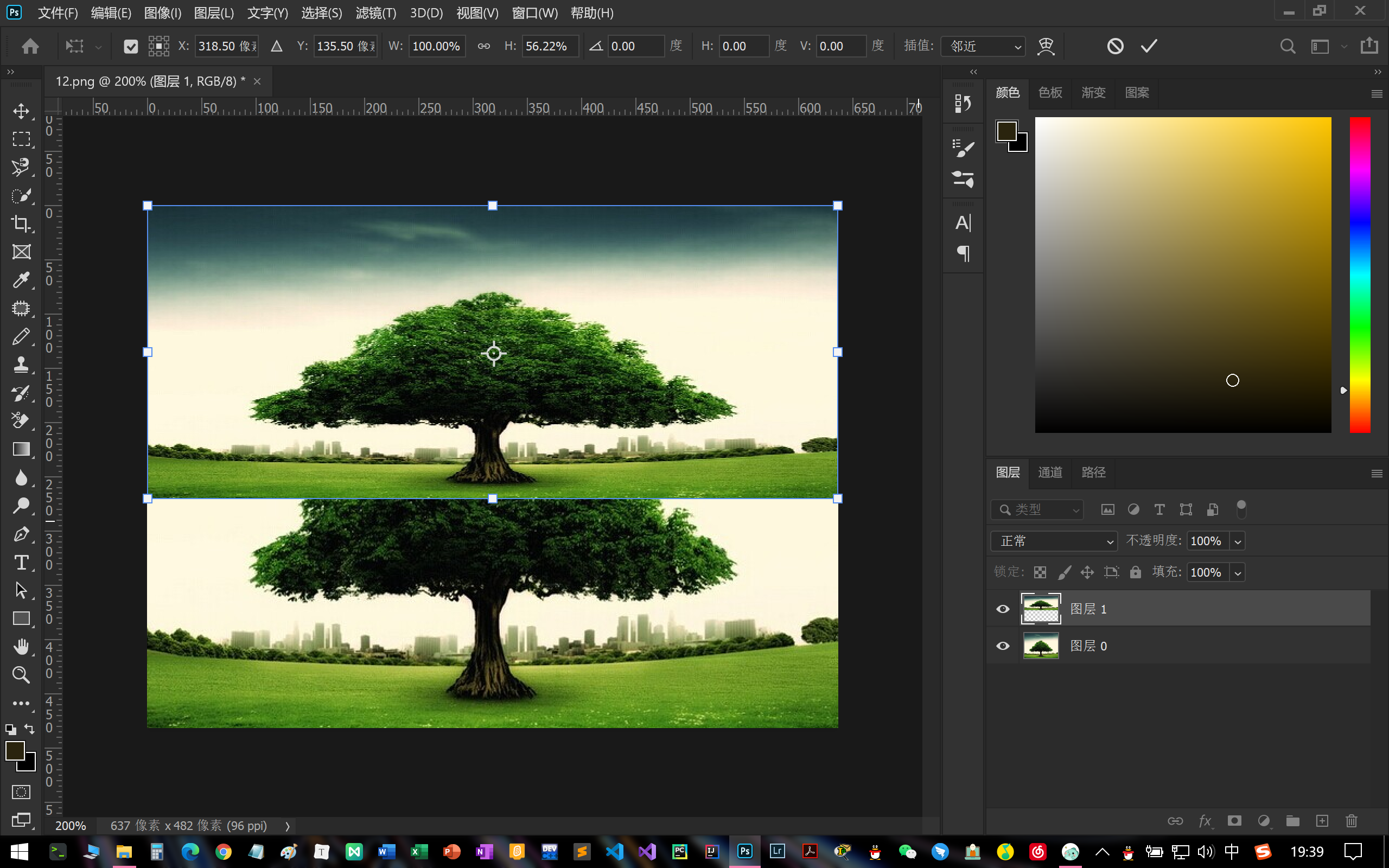Commit the transform with checkmark
Viewport: 1389px width, 868px height.
pyautogui.click(x=1149, y=46)
